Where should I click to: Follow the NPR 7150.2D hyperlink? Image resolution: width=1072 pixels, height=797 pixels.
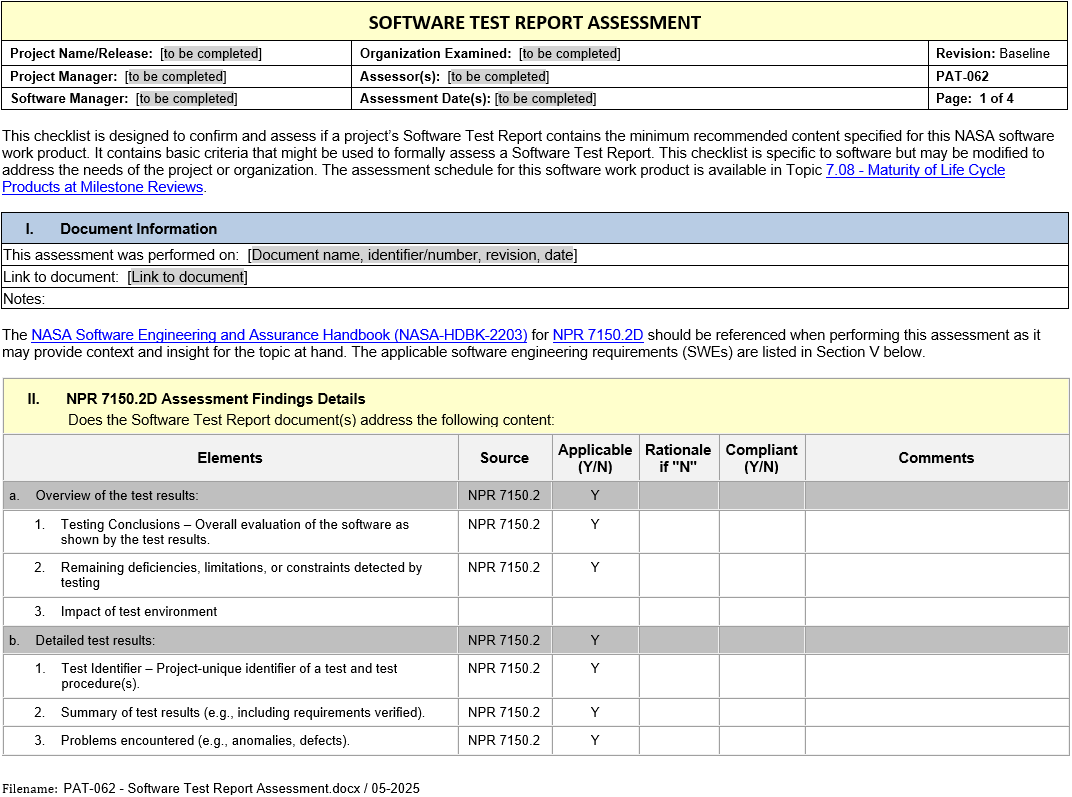[x=597, y=335]
